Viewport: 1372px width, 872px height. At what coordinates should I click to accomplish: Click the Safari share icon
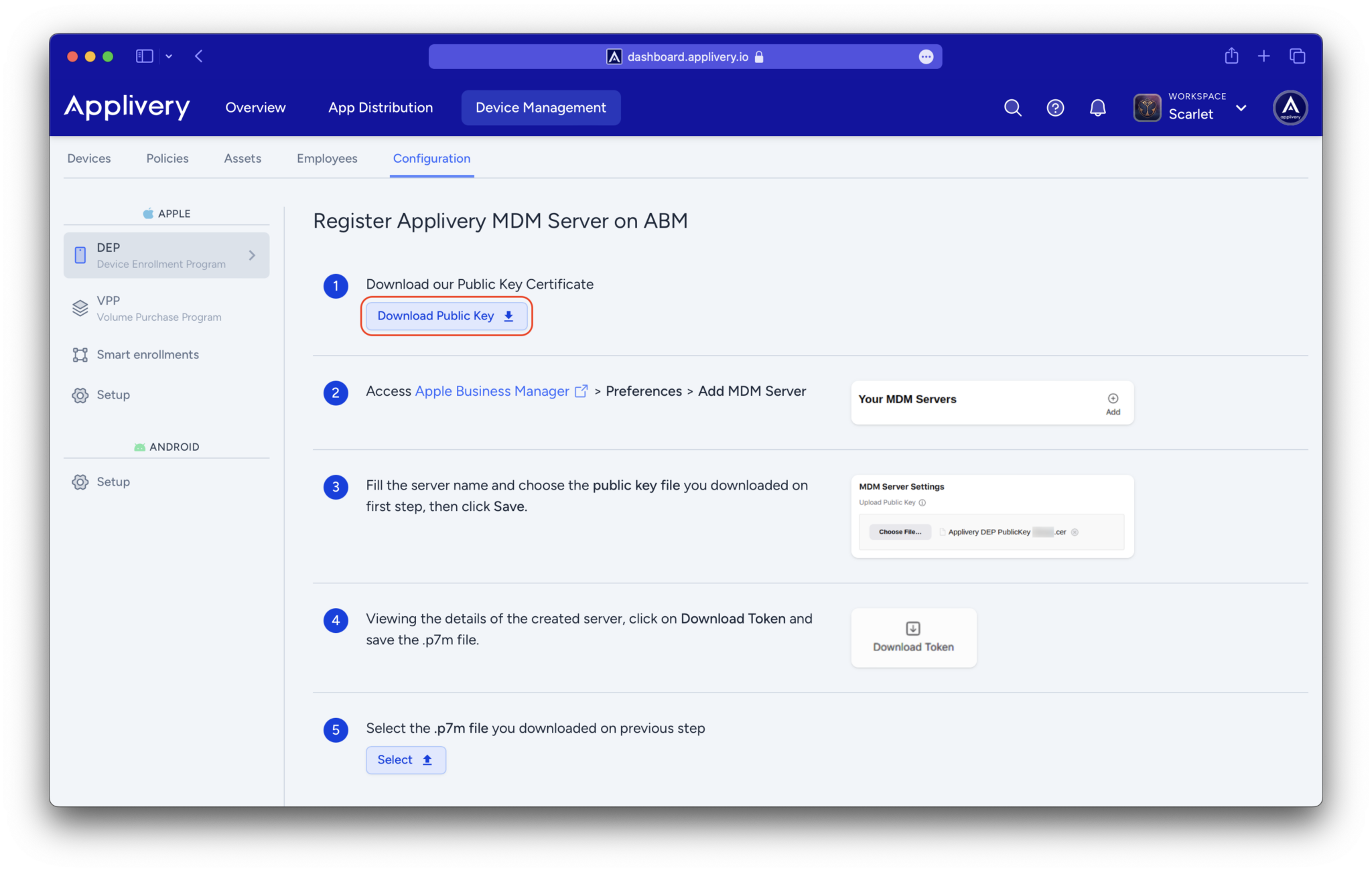(x=1231, y=56)
